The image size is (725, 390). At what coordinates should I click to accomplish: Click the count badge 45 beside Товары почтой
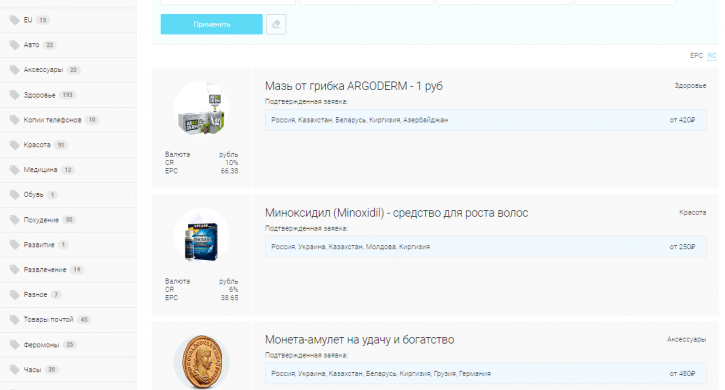click(x=84, y=320)
